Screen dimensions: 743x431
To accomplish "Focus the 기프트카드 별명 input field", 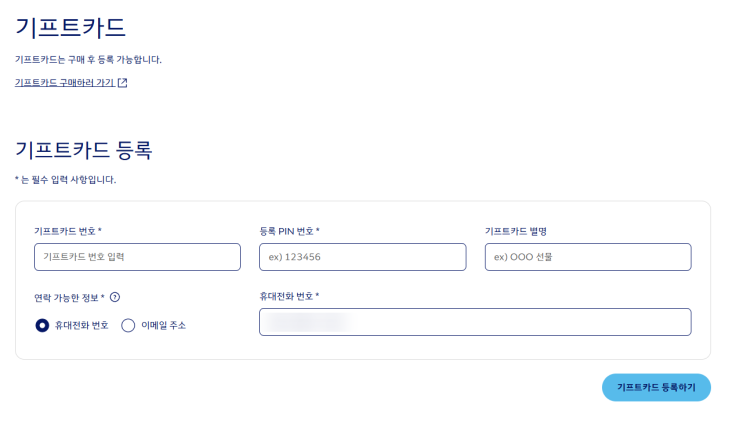I will coord(587,257).
